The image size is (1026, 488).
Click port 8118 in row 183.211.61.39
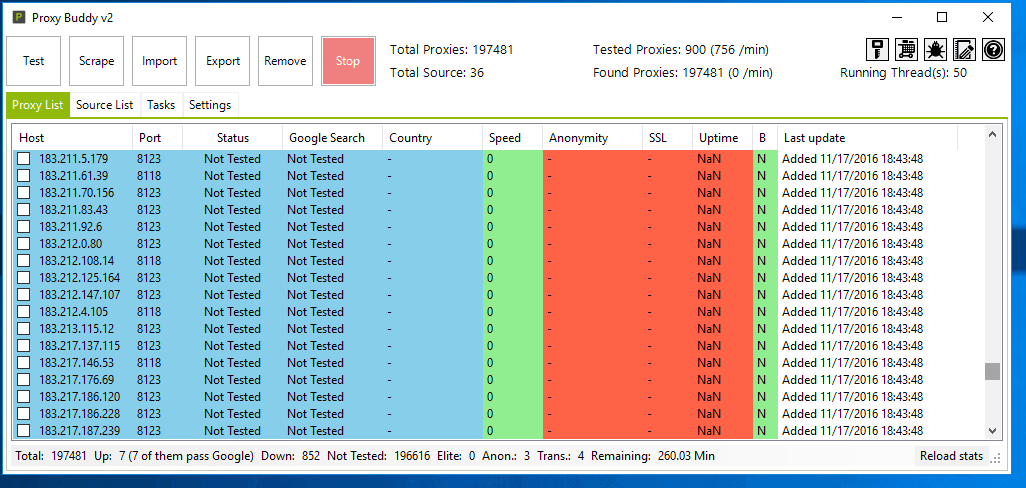149,176
